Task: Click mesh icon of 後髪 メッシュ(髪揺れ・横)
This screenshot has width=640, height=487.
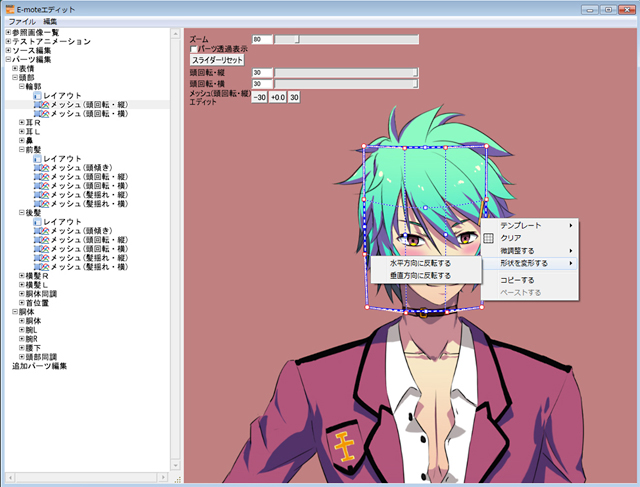Action: click(41, 267)
